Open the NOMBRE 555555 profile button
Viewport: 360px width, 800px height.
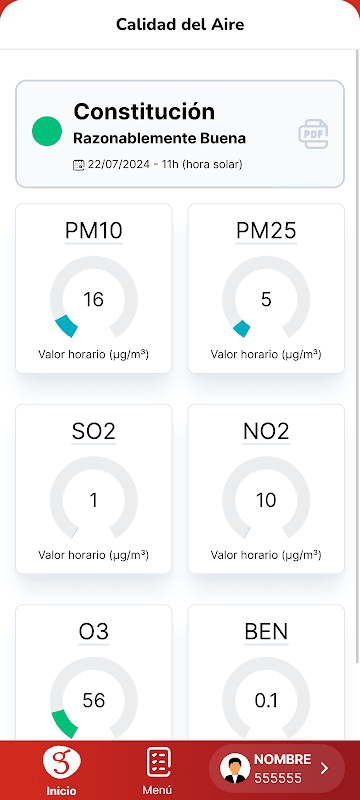[277, 768]
